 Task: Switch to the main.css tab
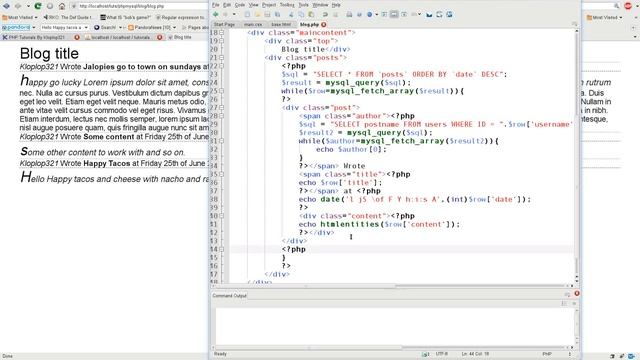click(253, 24)
